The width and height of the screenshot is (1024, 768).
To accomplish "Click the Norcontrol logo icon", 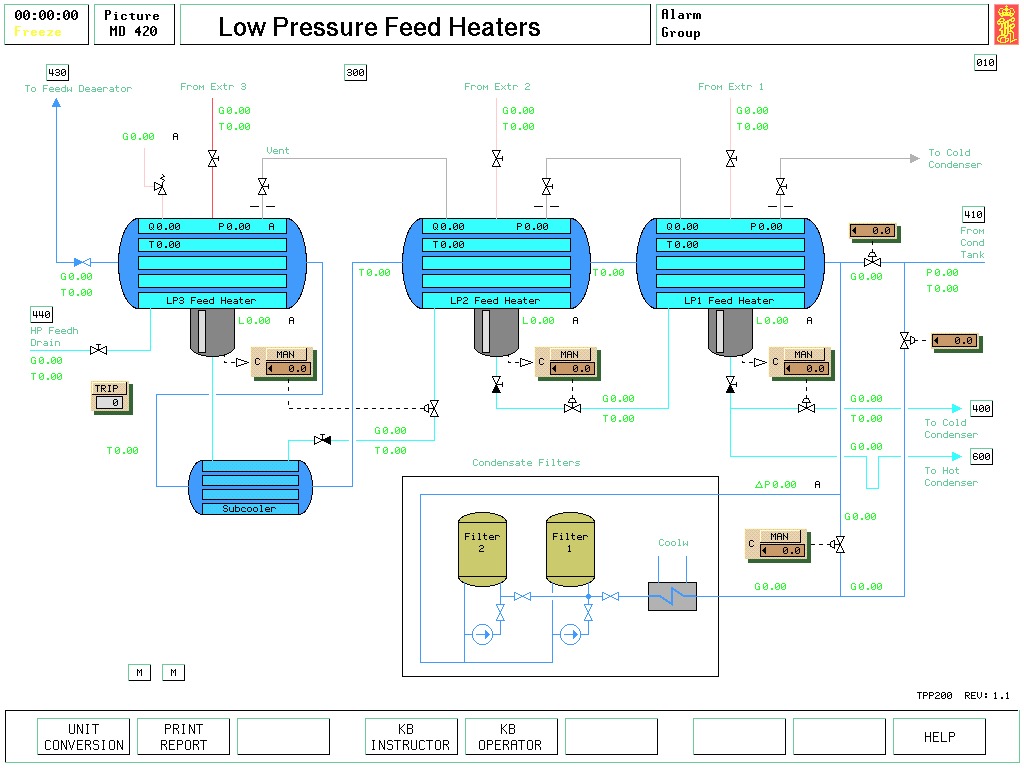I will pyautogui.click(x=1006, y=25).
